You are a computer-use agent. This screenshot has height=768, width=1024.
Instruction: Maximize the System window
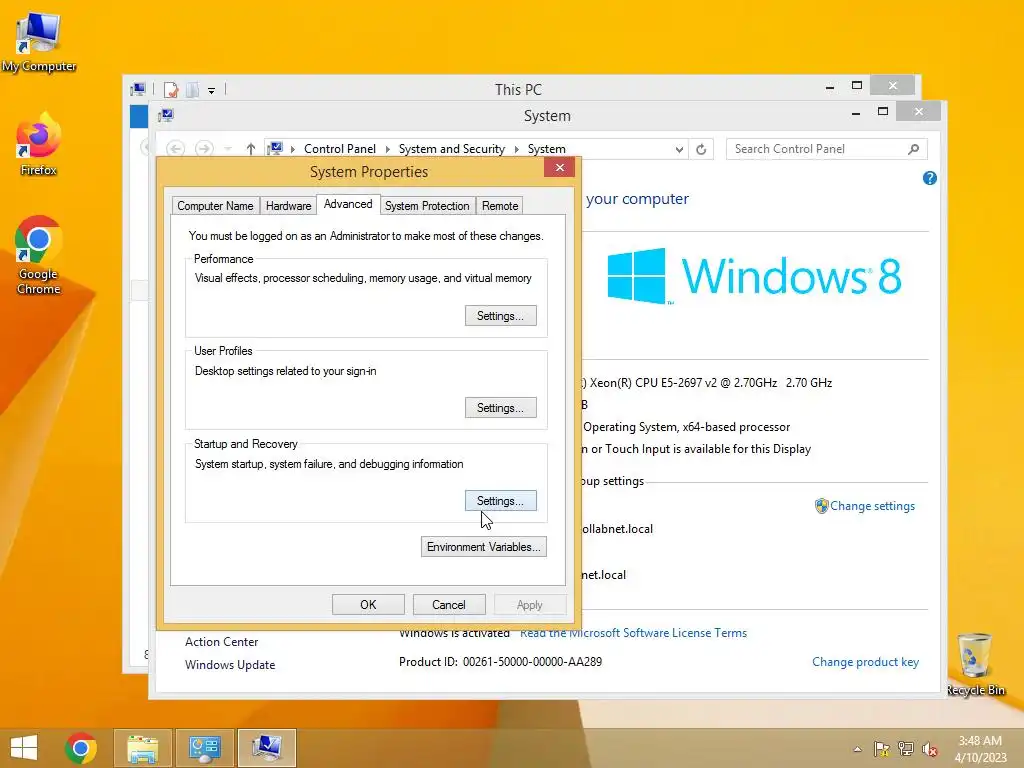click(x=883, y=112)
